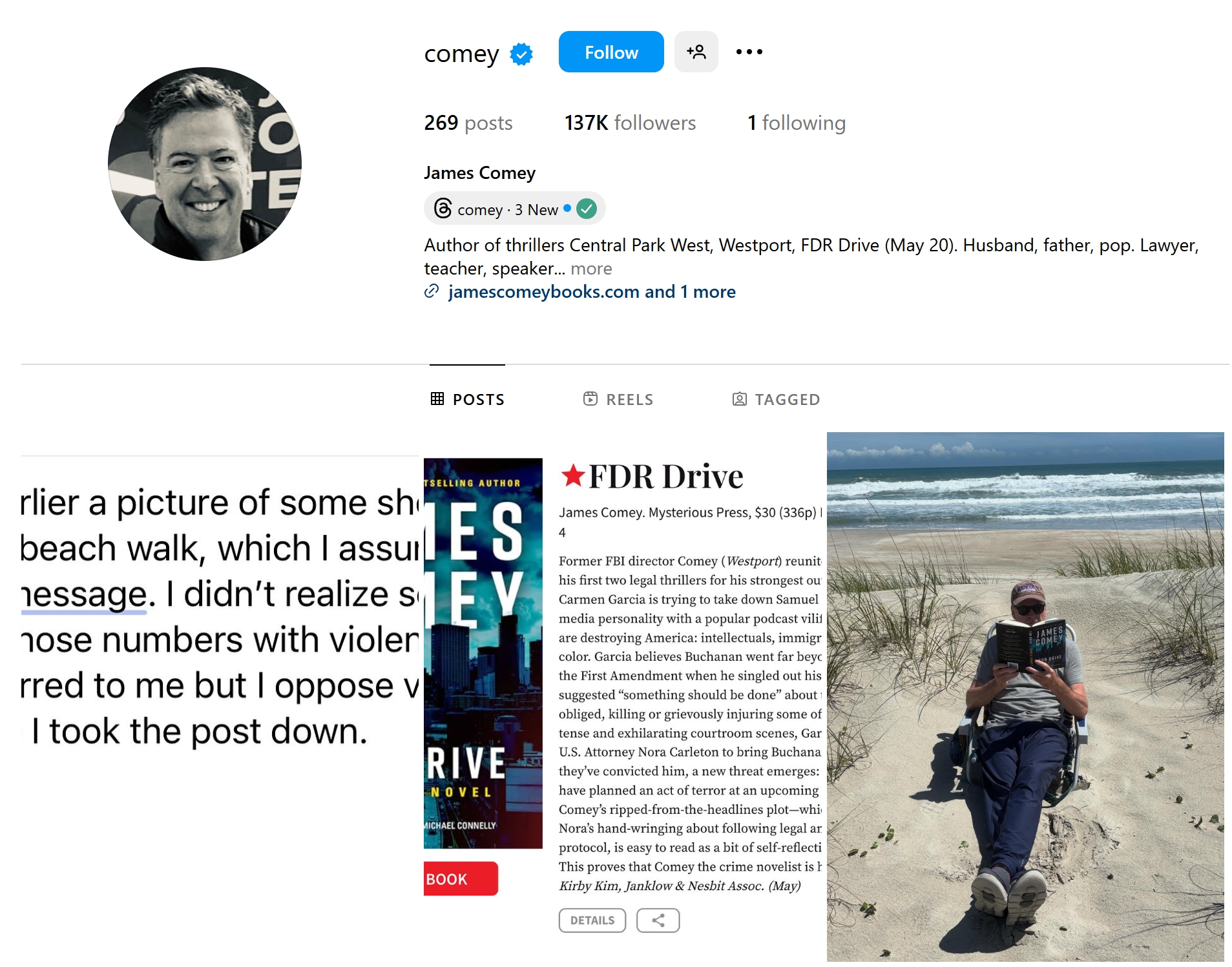Click the share icon under the FDR Drive review
The width and height of the screenshot is (1232, 967).
(x=658, y=920)
